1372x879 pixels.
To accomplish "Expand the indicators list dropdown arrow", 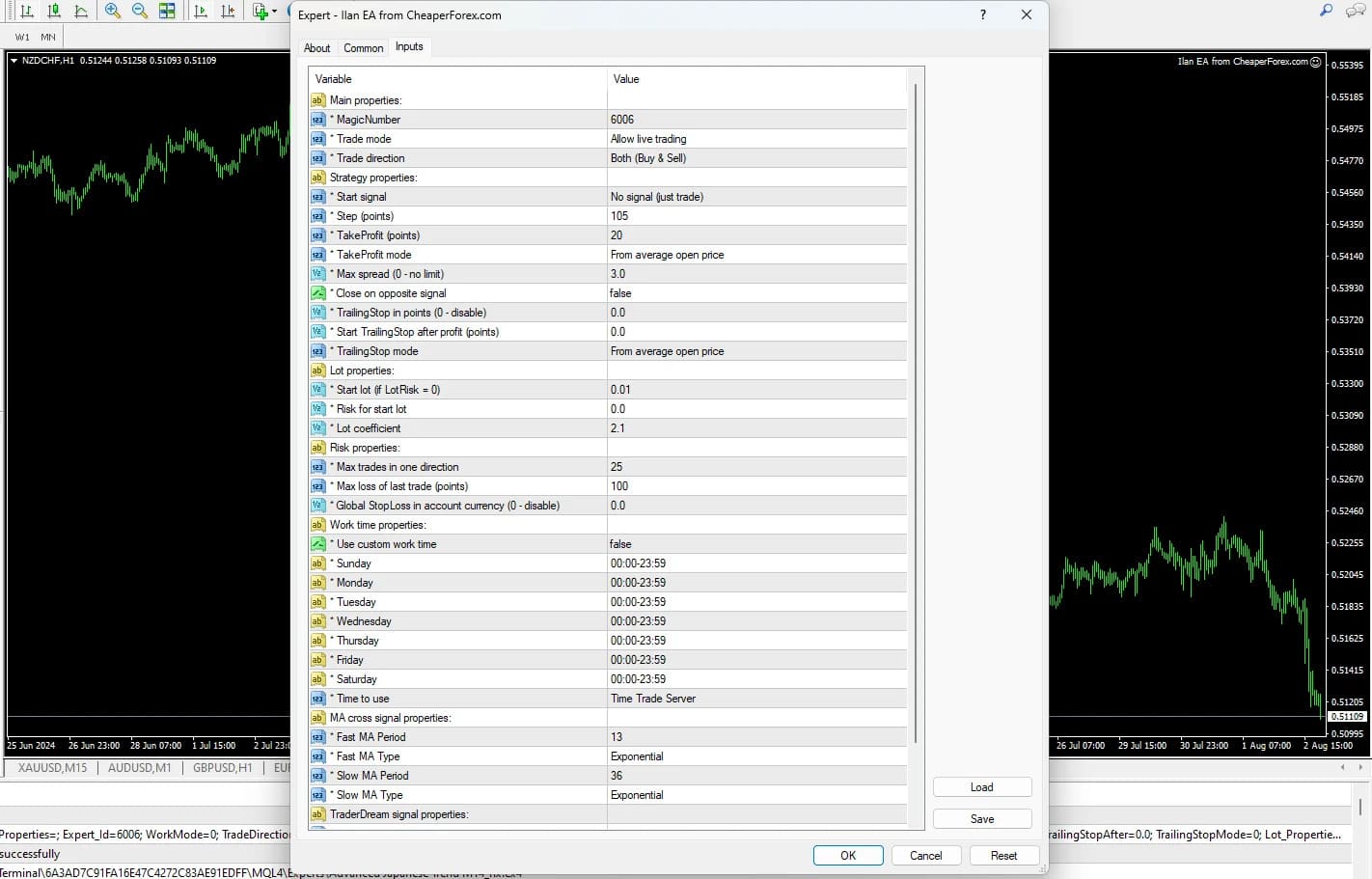I will point(275,12).
